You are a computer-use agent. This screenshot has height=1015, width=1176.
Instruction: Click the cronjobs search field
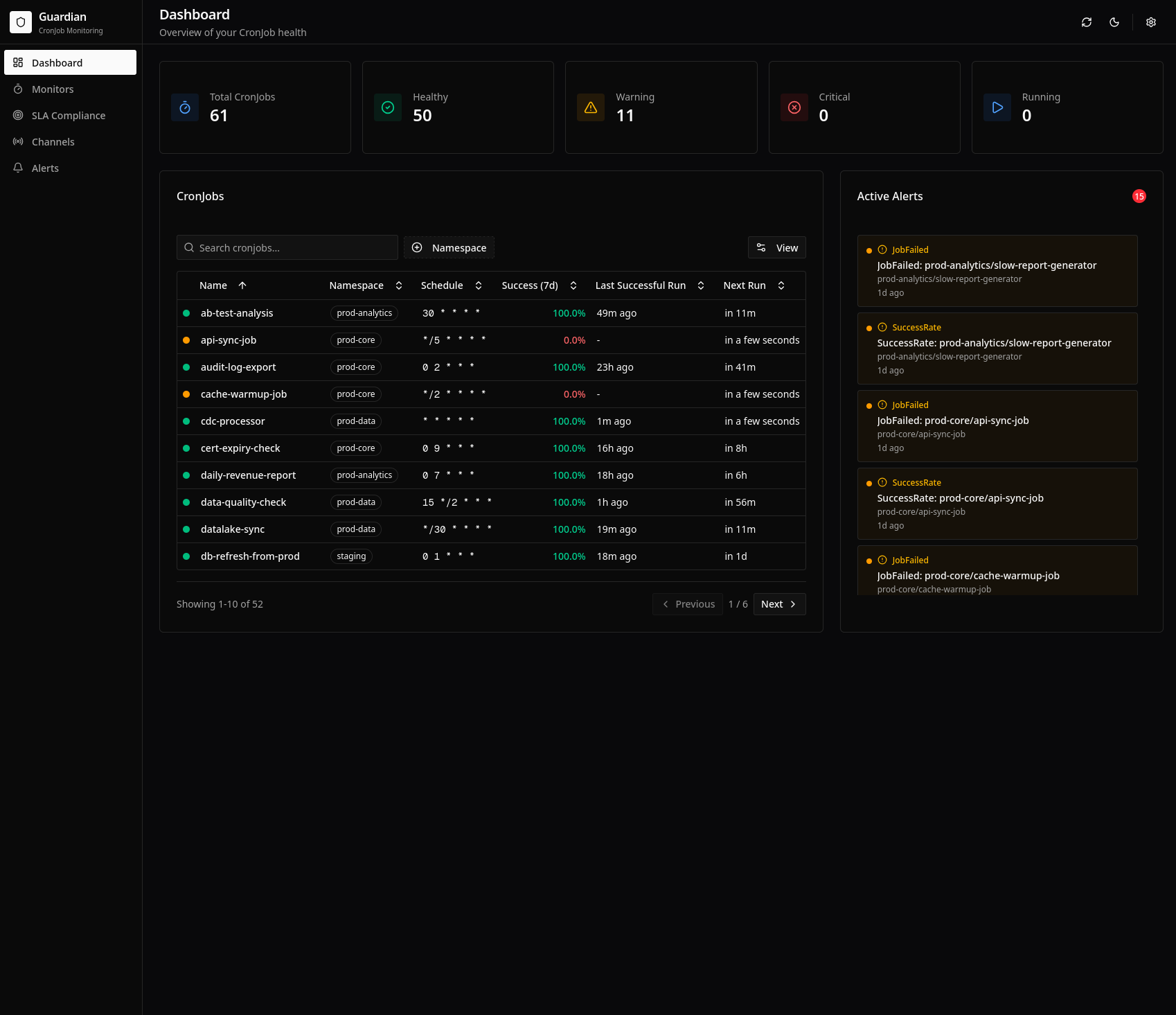point(287,247)
